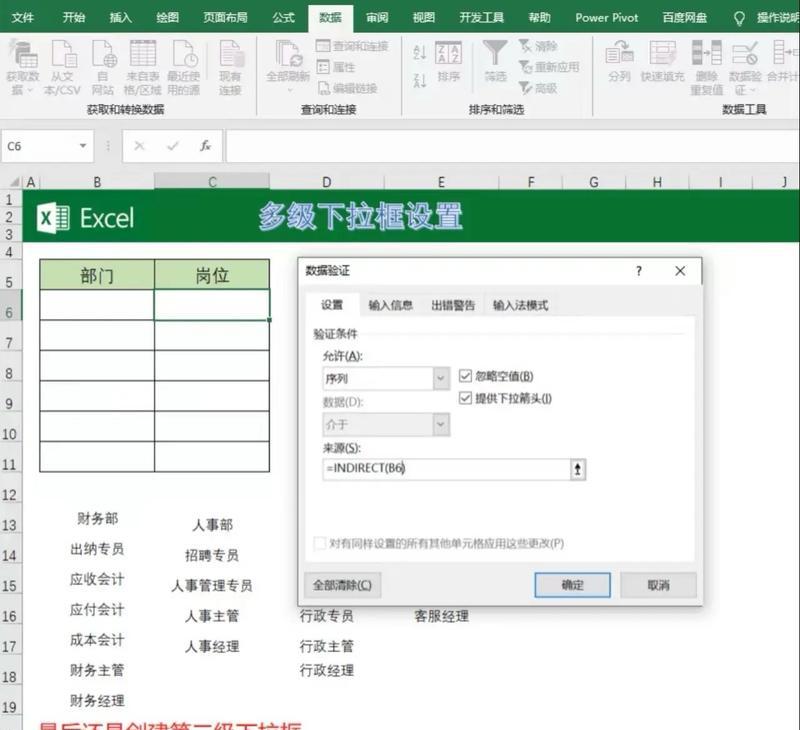Select the 部门 header cell

pos(97,275)
